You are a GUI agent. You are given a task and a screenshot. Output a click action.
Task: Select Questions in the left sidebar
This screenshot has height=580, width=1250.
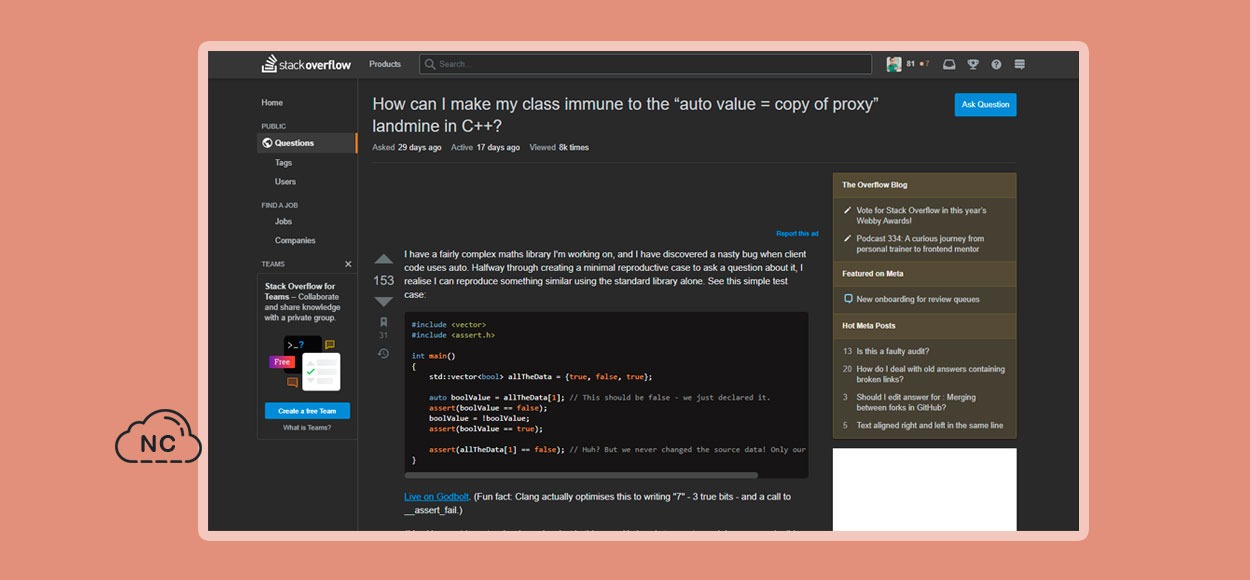click(x=307, y=143)
